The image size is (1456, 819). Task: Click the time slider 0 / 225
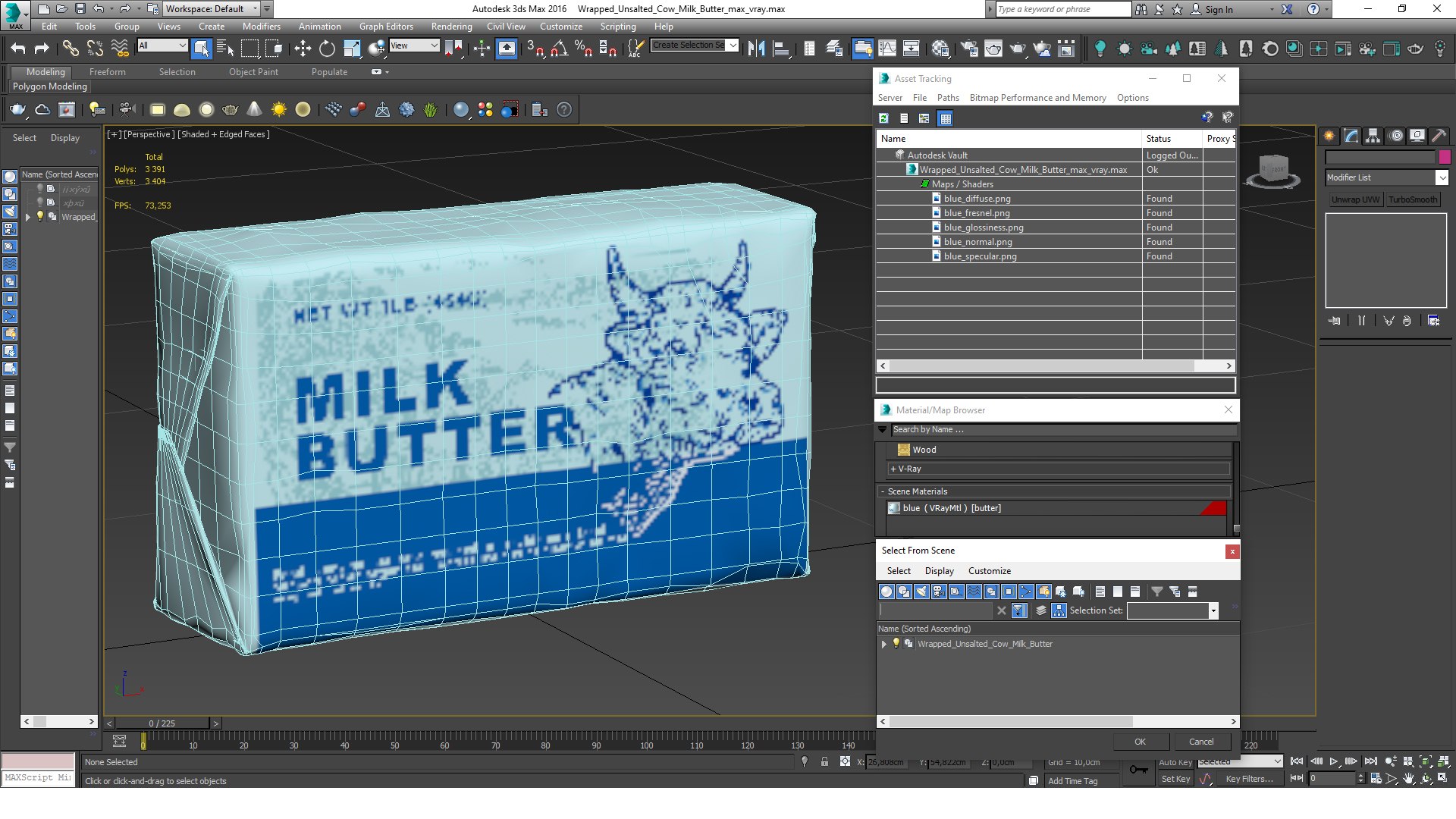[162, 723]
